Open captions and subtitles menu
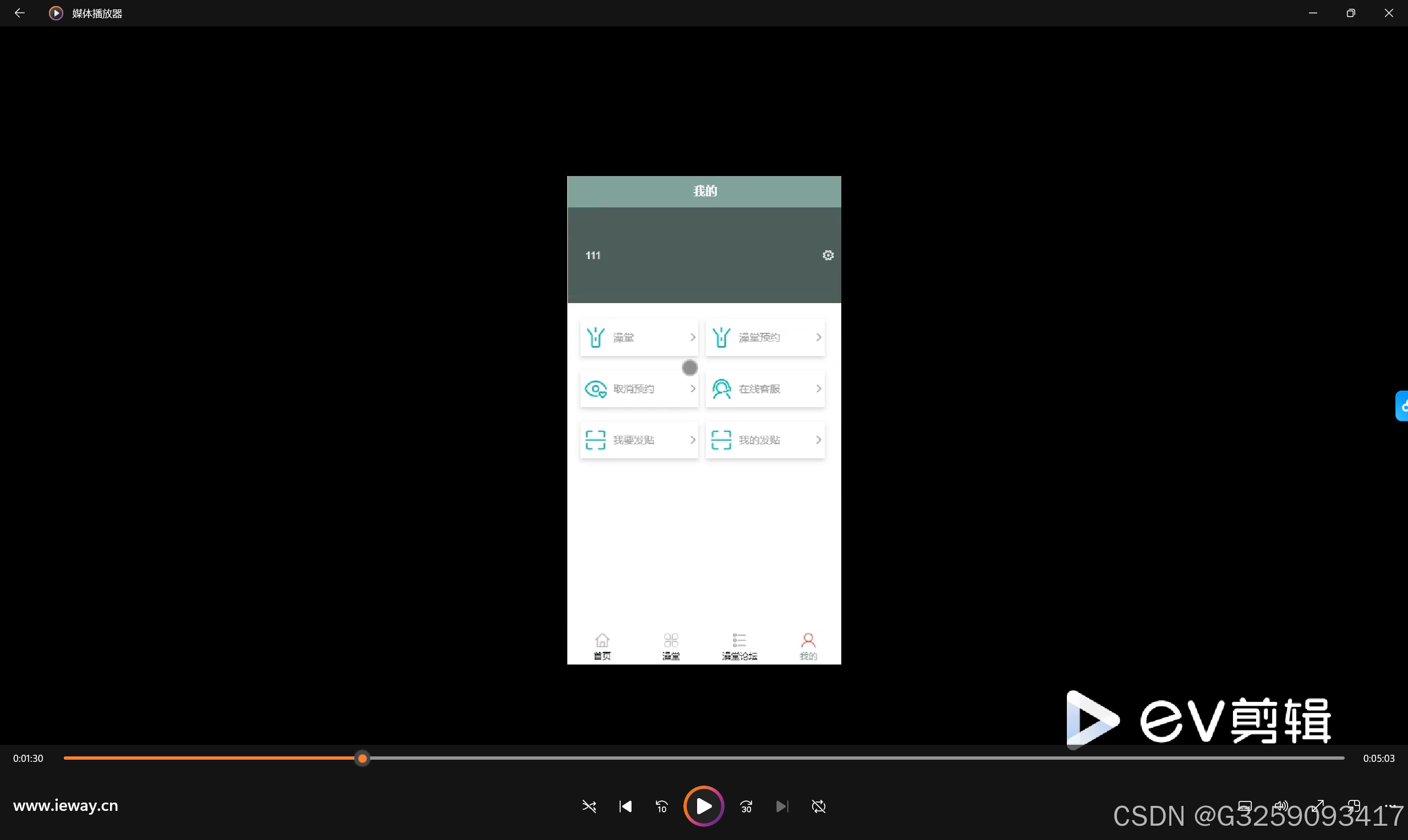1408x840 pixels. point(1245,805)
